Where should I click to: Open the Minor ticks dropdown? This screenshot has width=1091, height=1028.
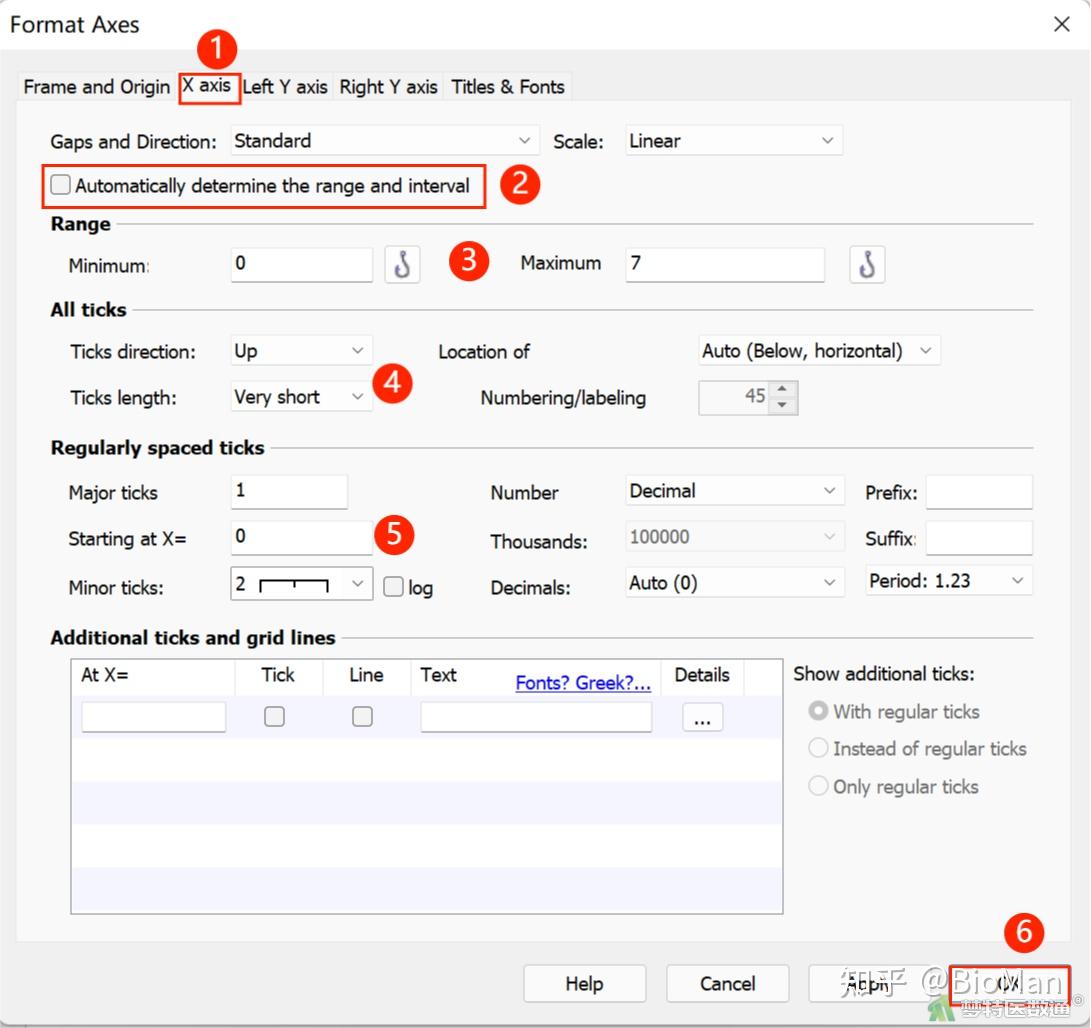pos(358,584)
